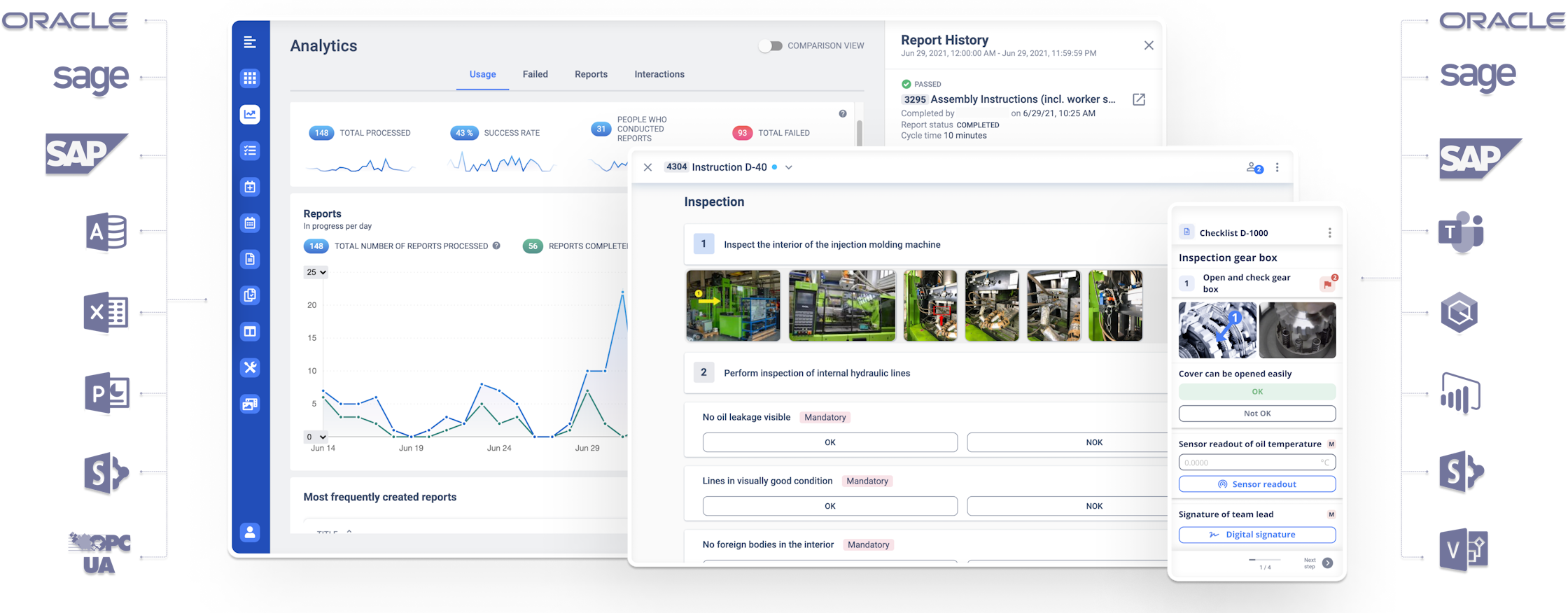Open the table layout icon in the sidebar

250,331
